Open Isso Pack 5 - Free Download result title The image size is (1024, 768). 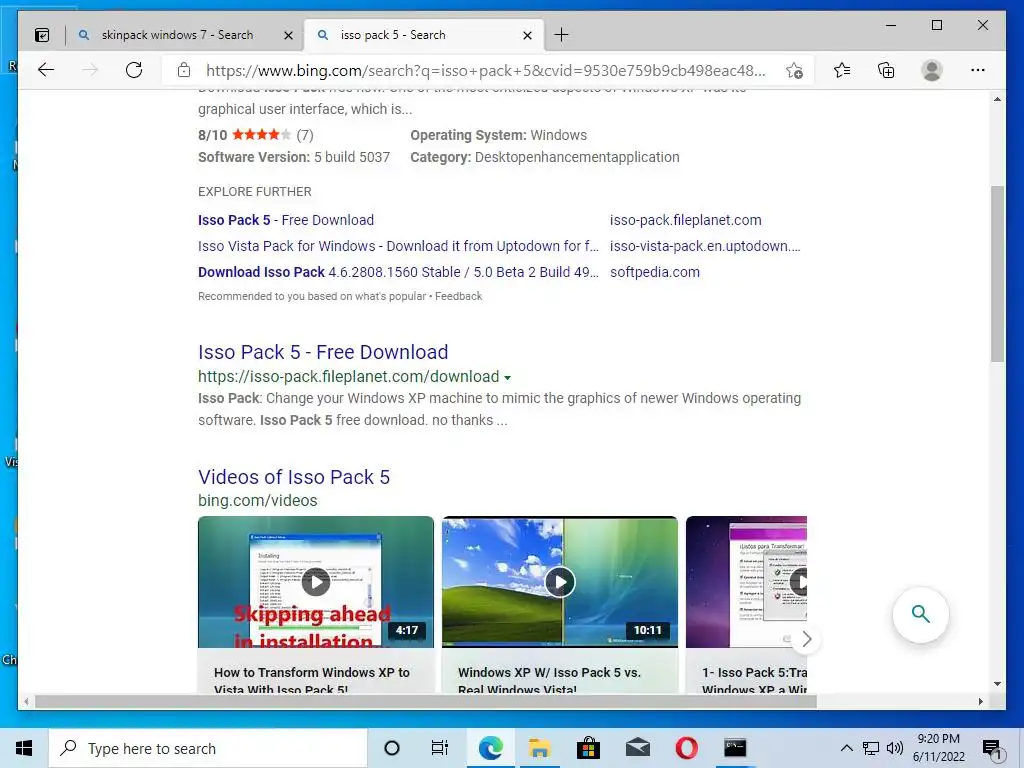coord(323,352)
